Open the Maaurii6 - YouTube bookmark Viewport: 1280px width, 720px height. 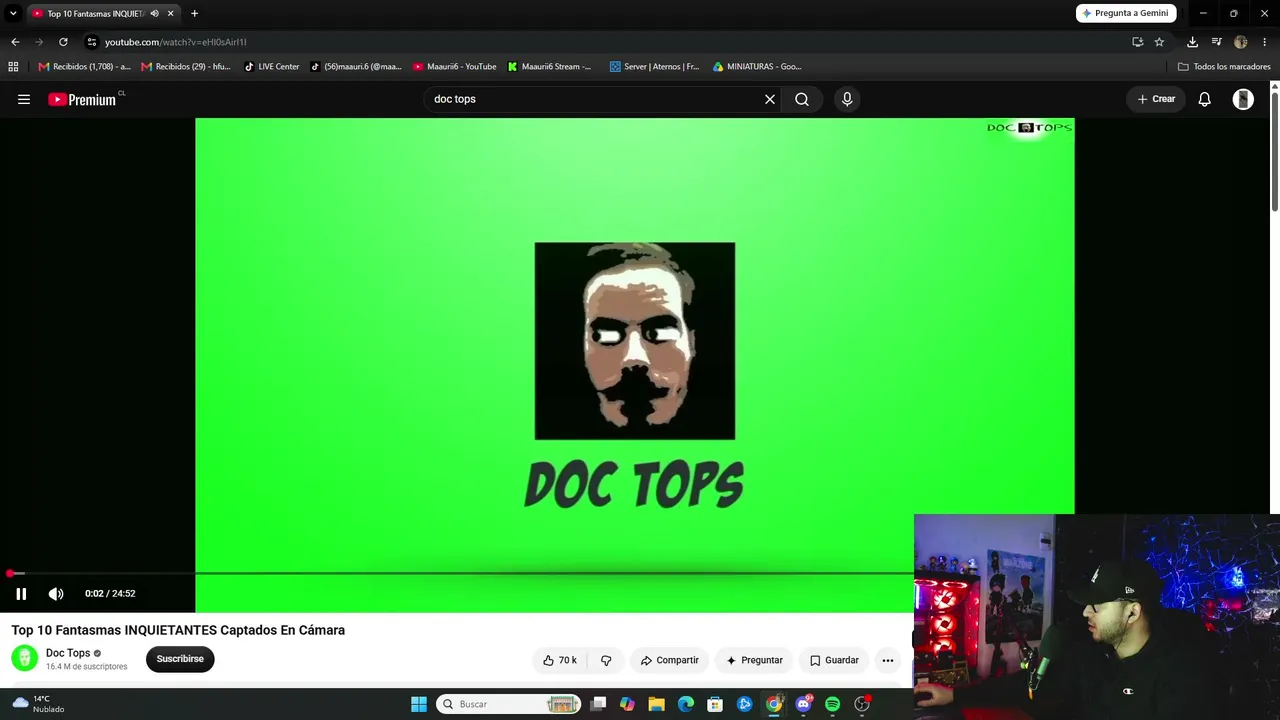pyautogui.click(x=455, y=67)
